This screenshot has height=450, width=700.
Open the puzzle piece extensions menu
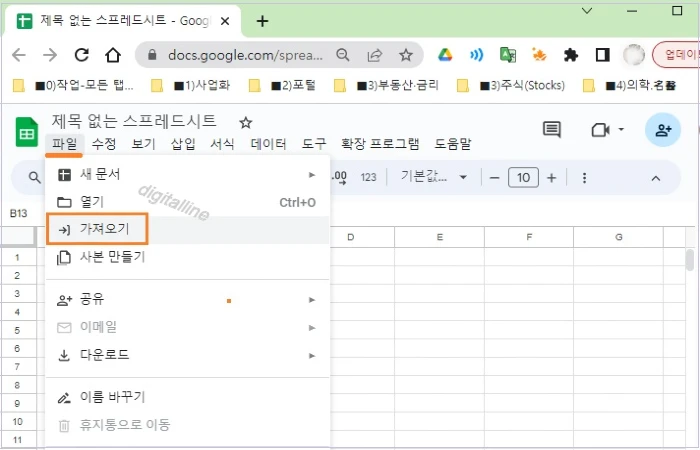(x=571, y=55)
